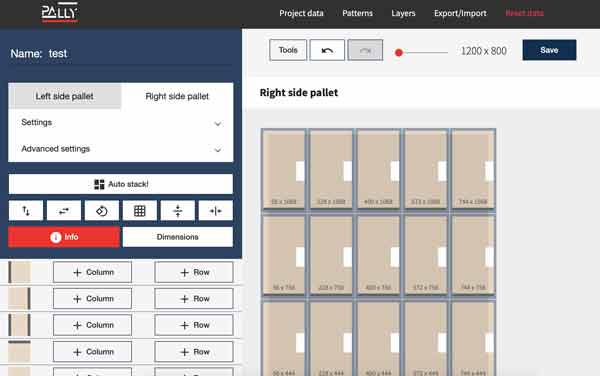Click the Save button

click(x=549, y=50)
